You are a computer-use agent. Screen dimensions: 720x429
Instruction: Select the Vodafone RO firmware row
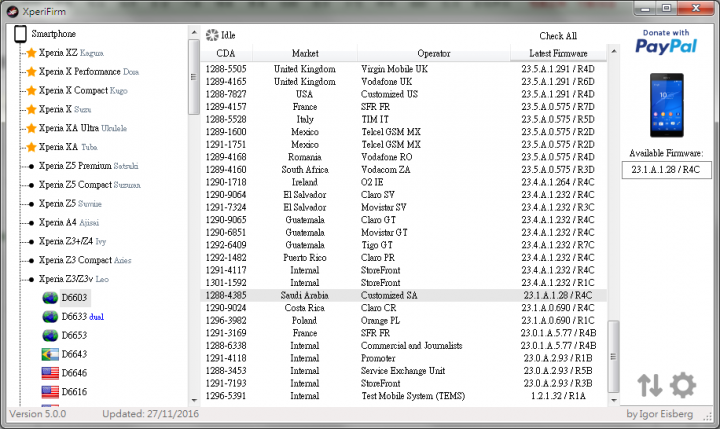click(x=403, y=157)
